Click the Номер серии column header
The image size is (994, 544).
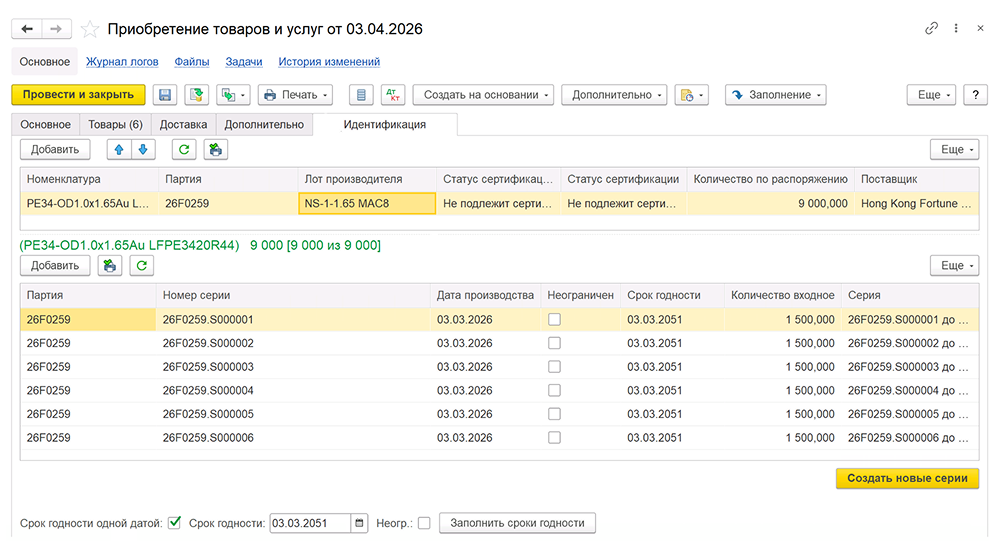(293, 295)
